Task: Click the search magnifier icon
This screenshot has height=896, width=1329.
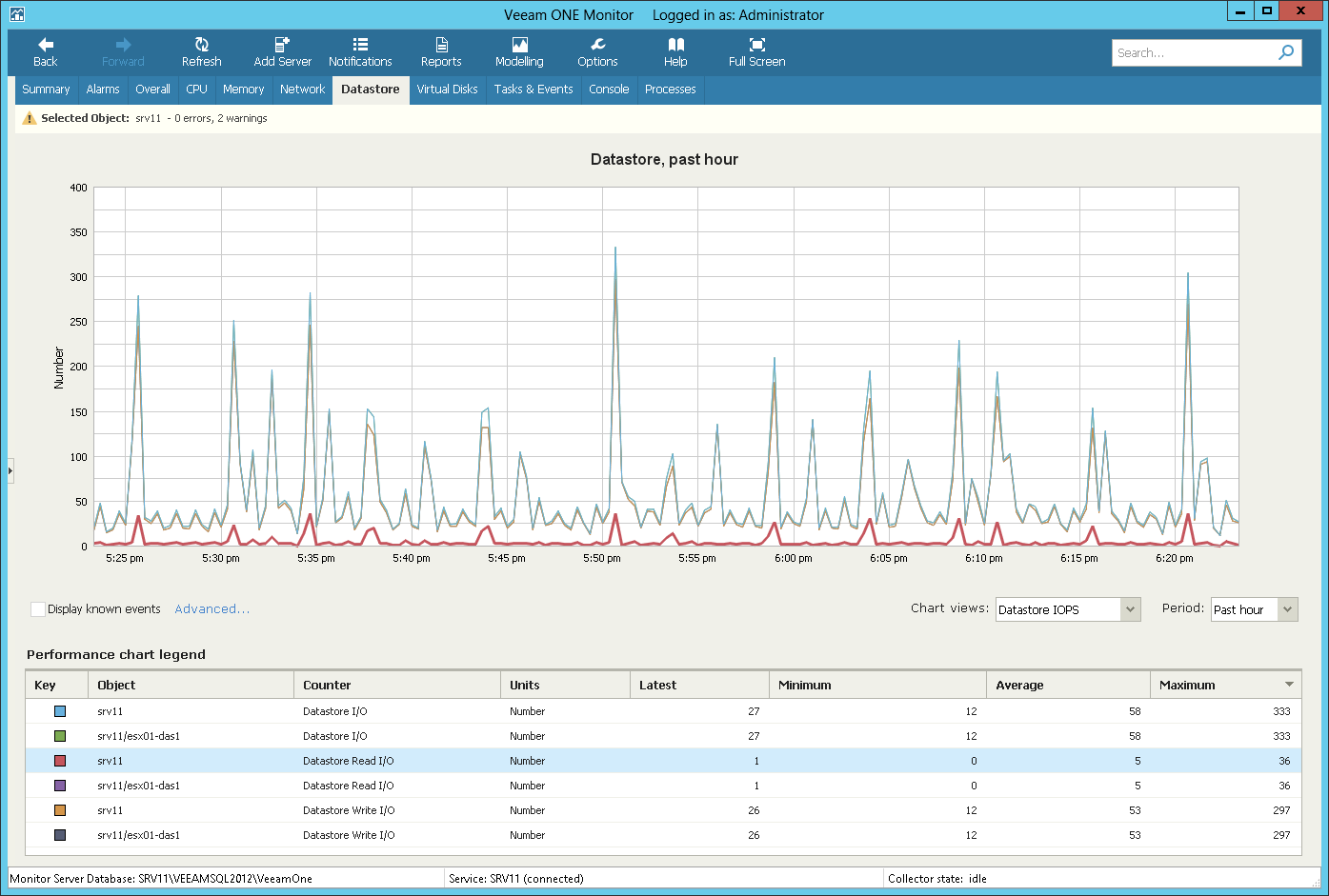Action: (1286, 52)
